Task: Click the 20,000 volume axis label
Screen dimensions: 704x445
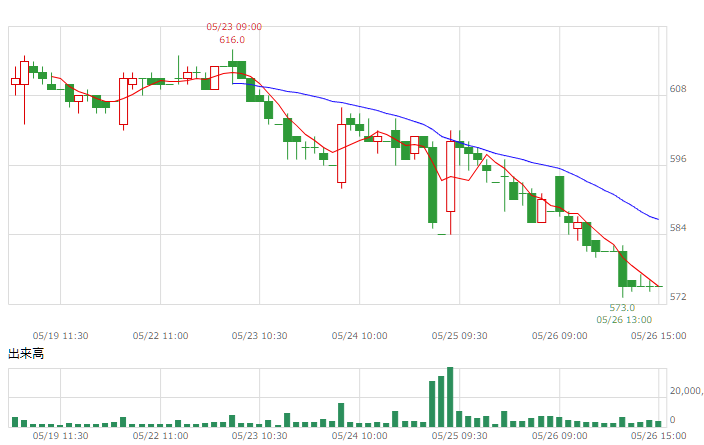Action: point(686,391)
